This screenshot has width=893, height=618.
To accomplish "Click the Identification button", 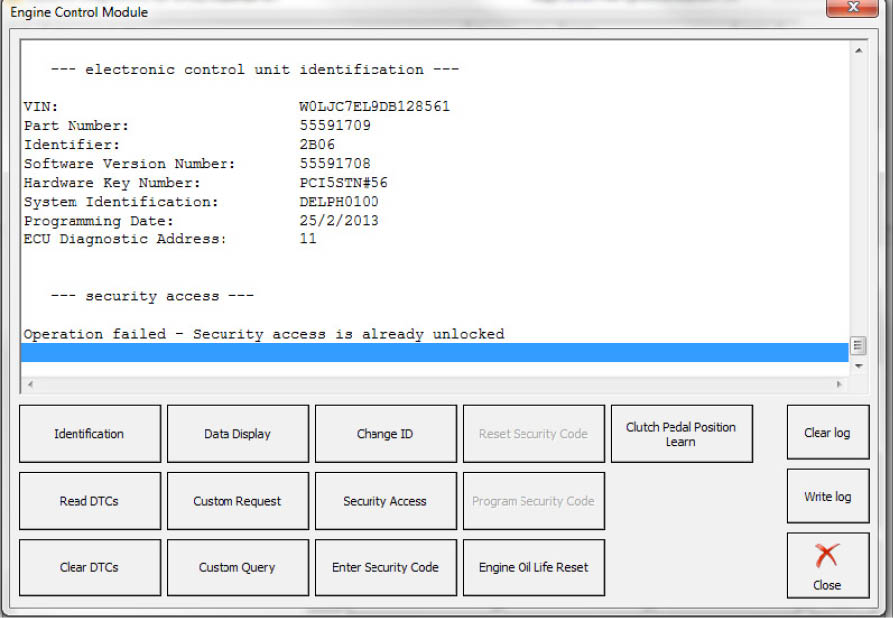I will [89, 434].
